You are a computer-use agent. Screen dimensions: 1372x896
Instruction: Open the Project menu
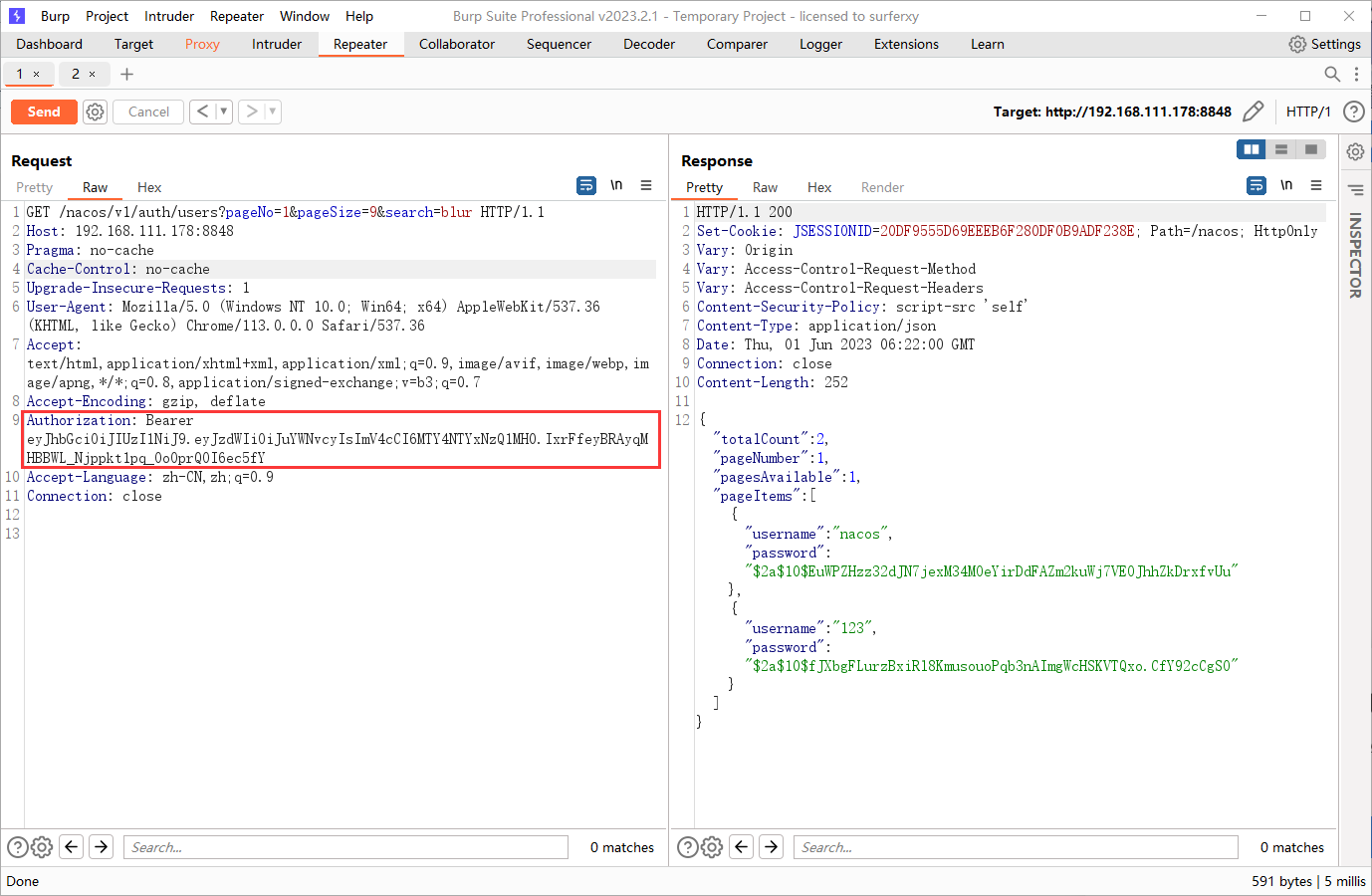click(x=107, y=16)
